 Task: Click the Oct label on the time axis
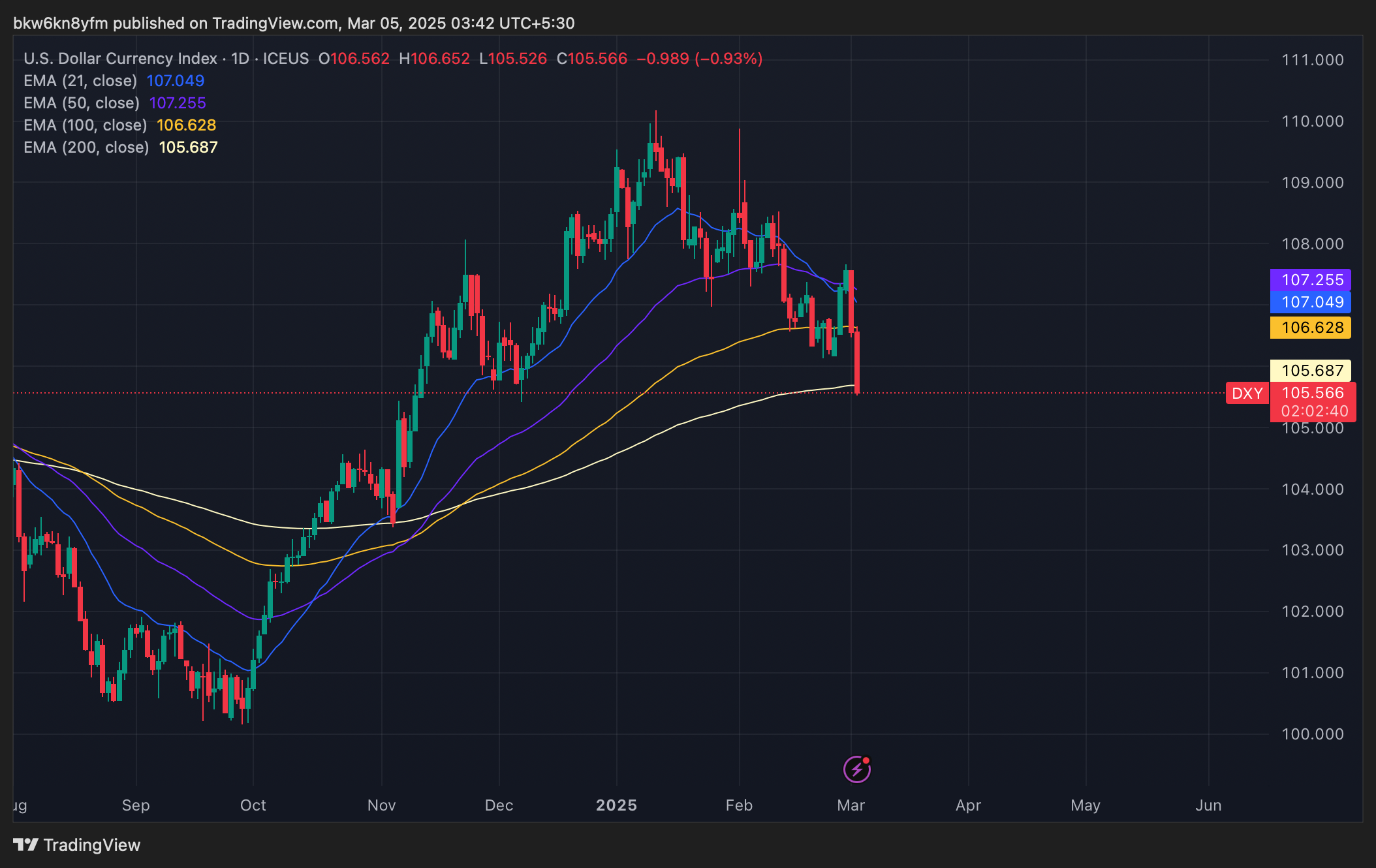(x=253, y=805)
